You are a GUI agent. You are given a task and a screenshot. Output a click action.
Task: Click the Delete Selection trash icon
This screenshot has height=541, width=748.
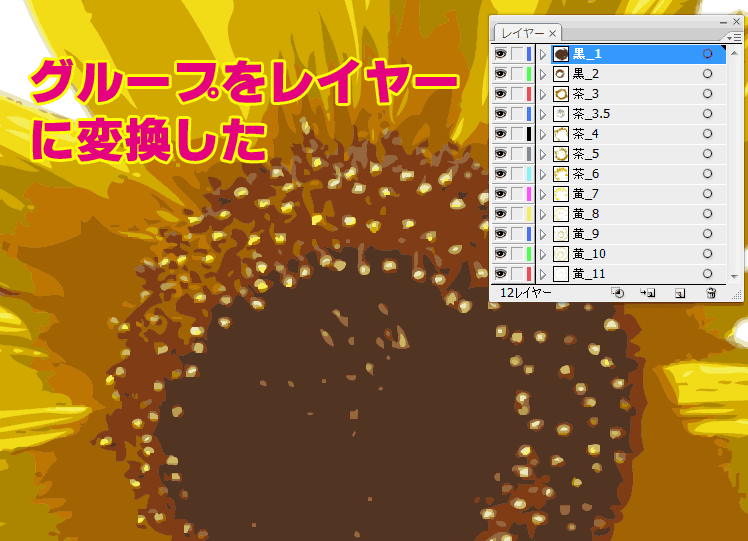(x=711, y=293)
